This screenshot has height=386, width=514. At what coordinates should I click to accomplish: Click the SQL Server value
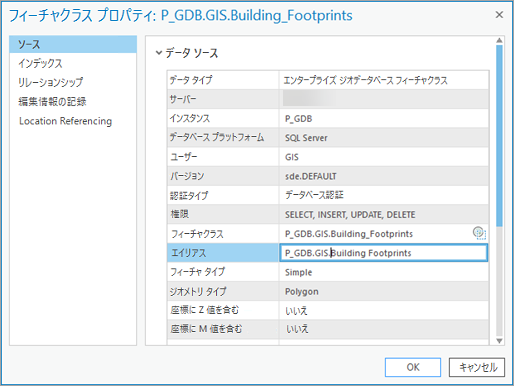pos(306,138)
